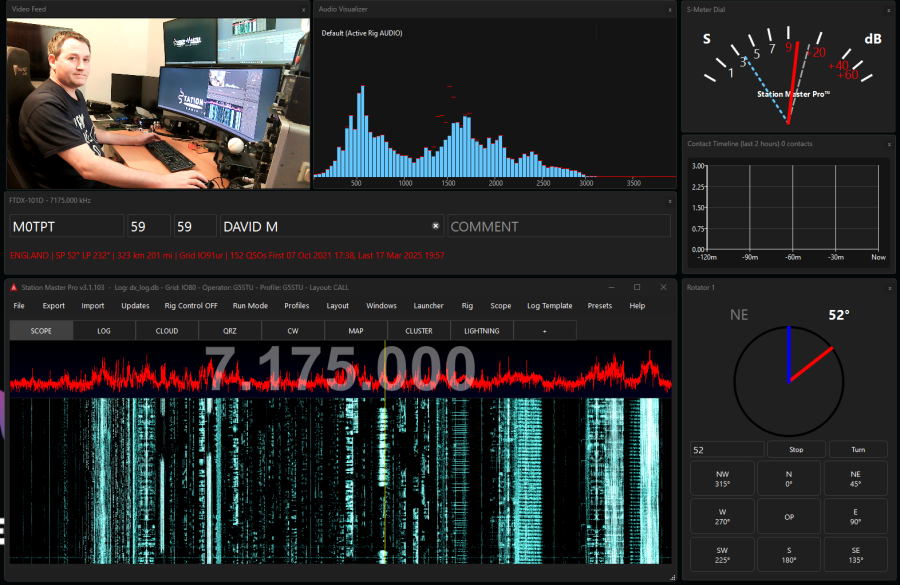Turn rotator to NE 45°
Screen dimensions: 900x585
pos(855,479)
